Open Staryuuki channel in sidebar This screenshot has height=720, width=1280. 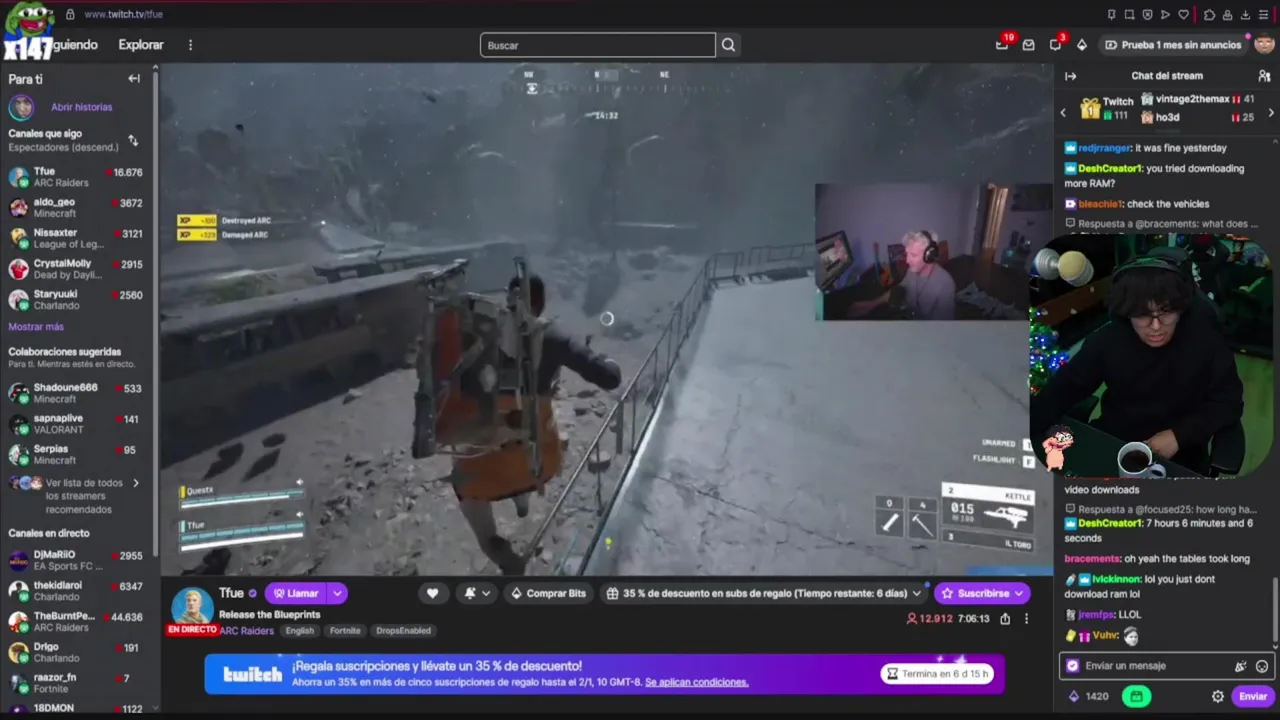pyautogui.click(x=77, y=300)
